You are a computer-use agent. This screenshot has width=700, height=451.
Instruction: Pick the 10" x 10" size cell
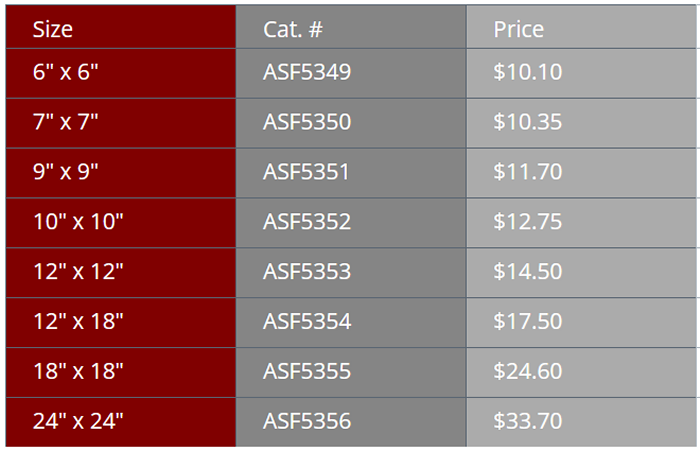click(78, 222)
